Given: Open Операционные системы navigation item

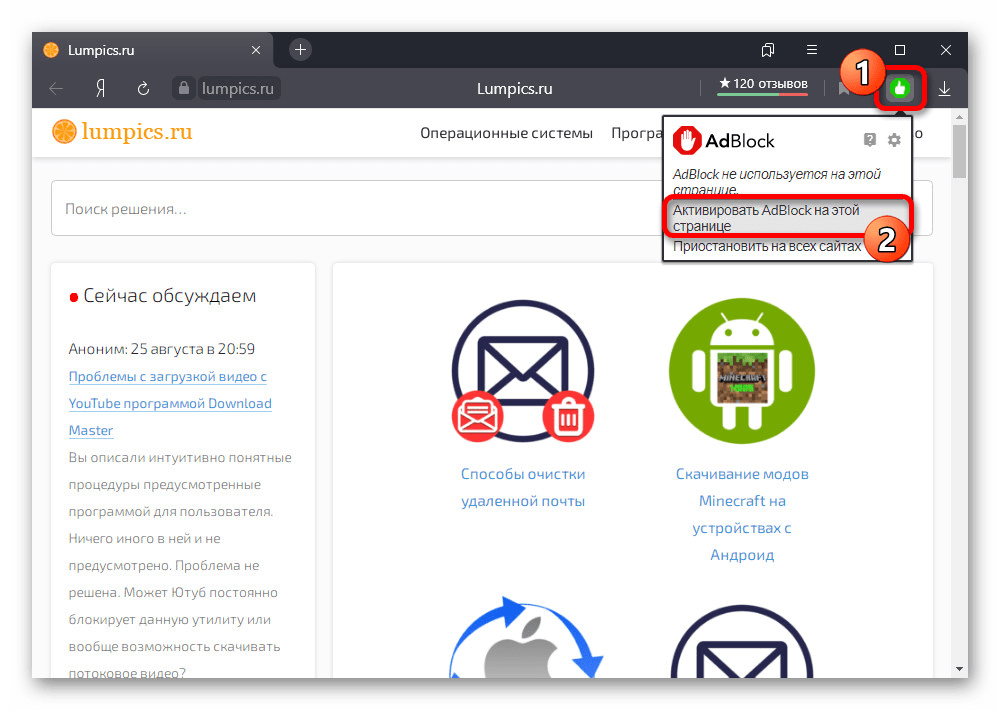Looking at the screenshot, I should 506,133.
